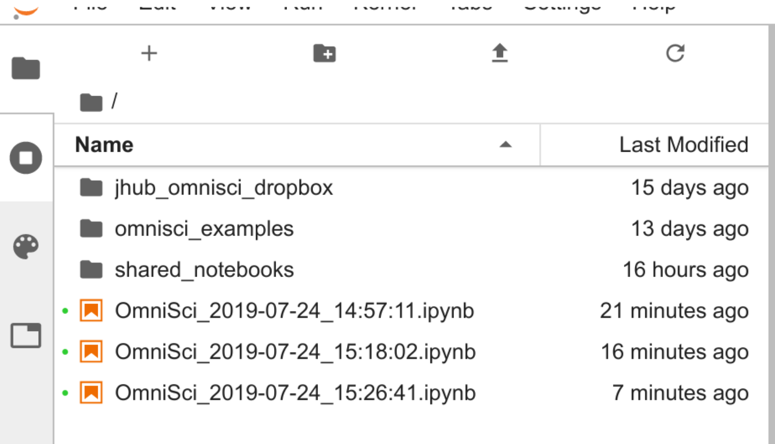Screen dimensions: 775x444
Task: Show running terminals and kernels panel
Action: point(26,158)
